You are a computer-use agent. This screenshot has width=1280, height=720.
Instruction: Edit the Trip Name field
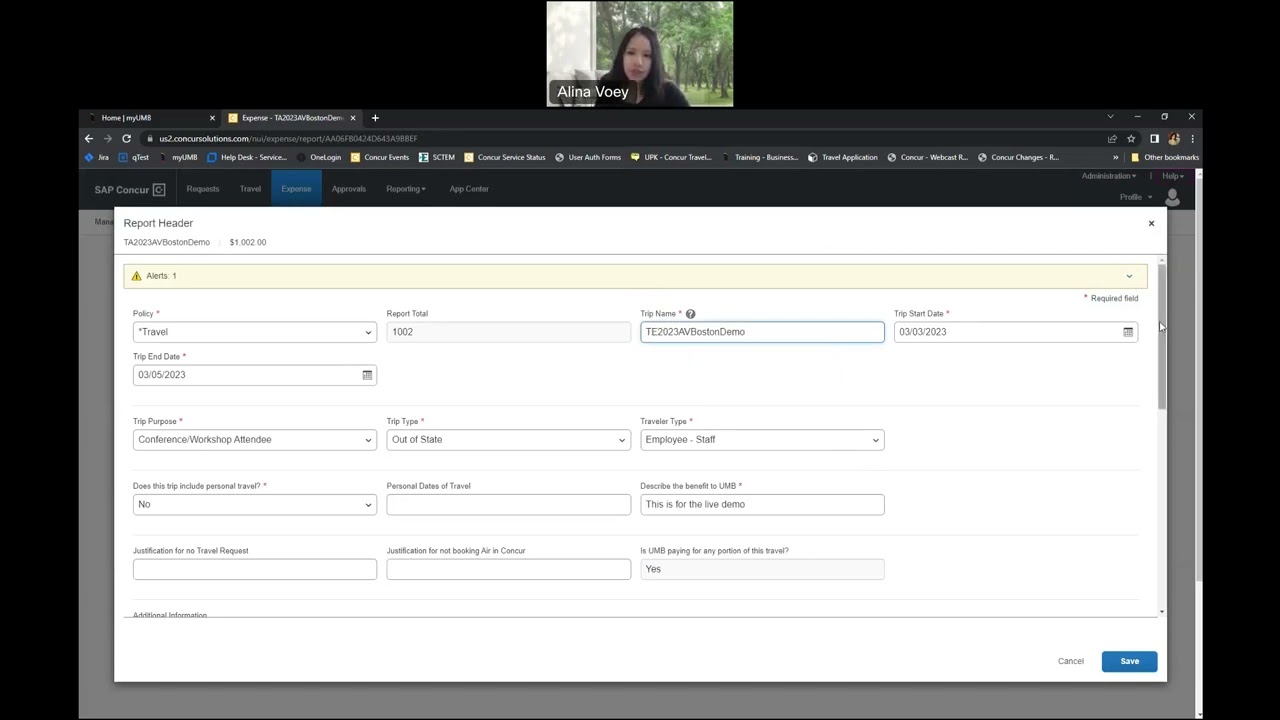pyautogui.click(x=762, y=332)
